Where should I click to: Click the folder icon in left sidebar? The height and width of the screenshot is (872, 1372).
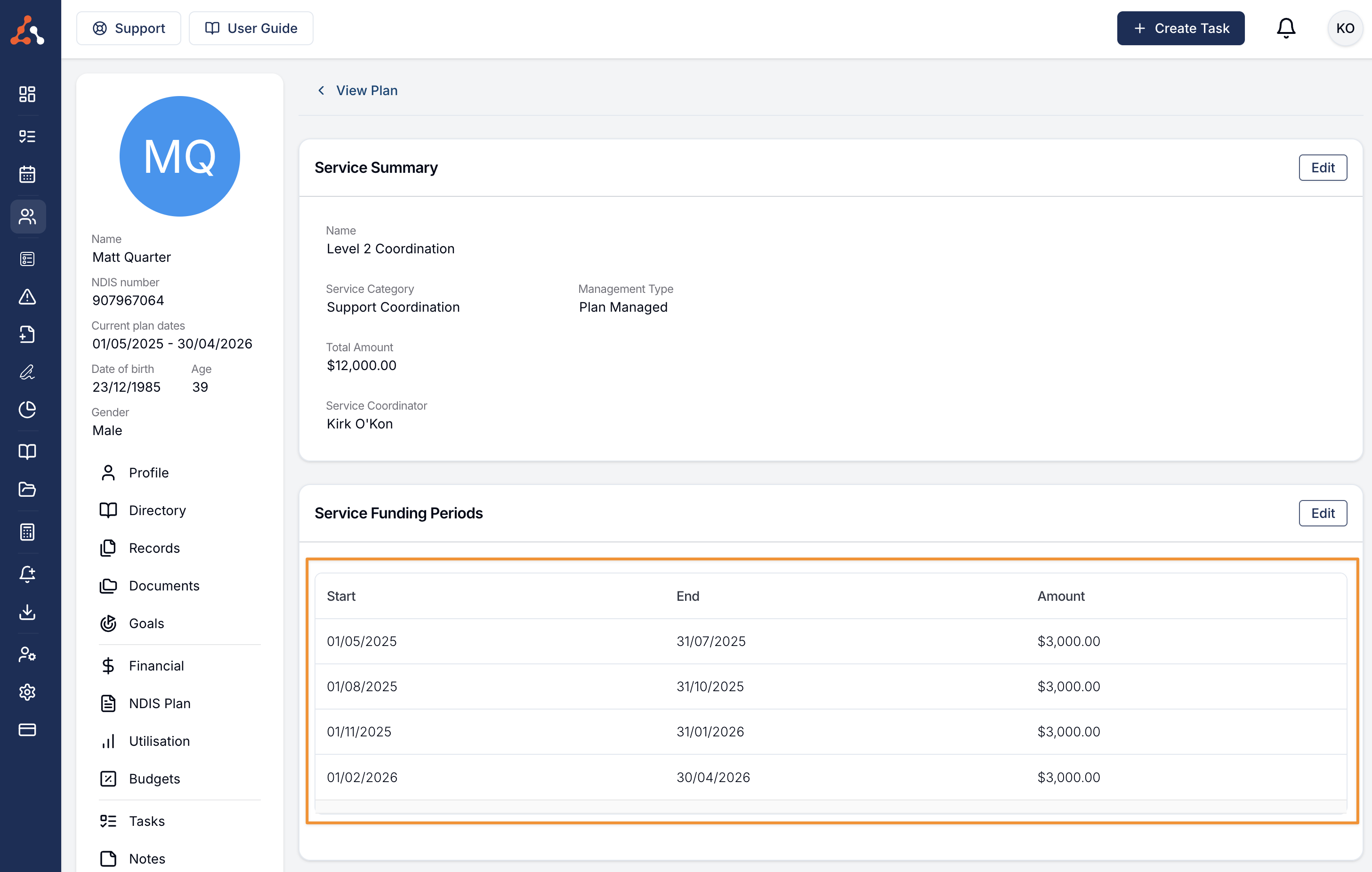tap(27, 490)
